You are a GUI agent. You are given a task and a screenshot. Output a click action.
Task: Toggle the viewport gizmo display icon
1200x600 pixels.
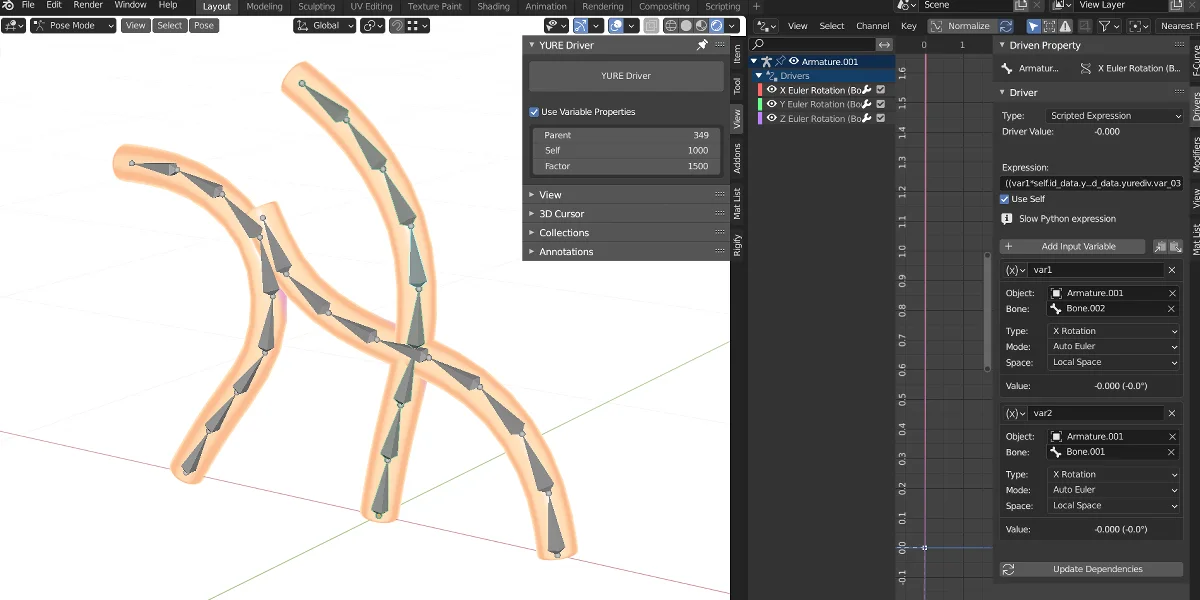click(x=580, y=25)
